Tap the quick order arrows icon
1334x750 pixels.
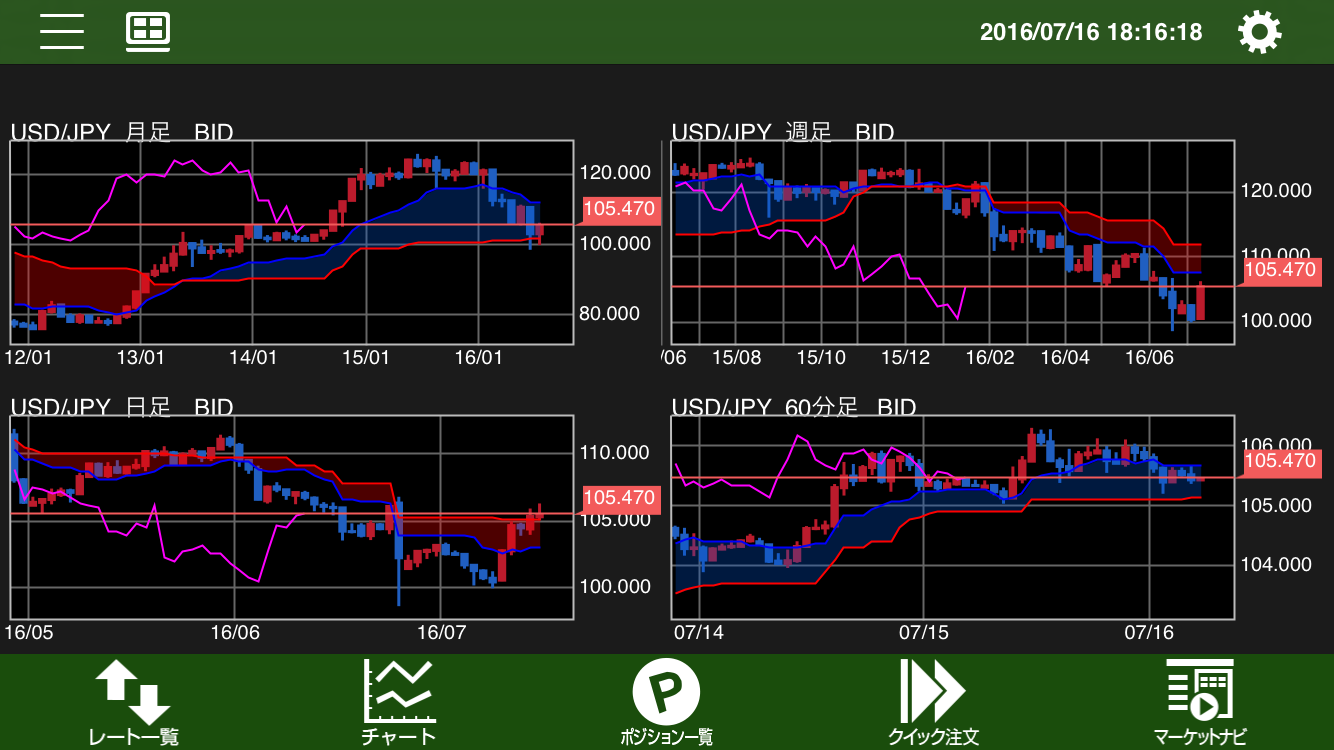(x=932, y=690)
